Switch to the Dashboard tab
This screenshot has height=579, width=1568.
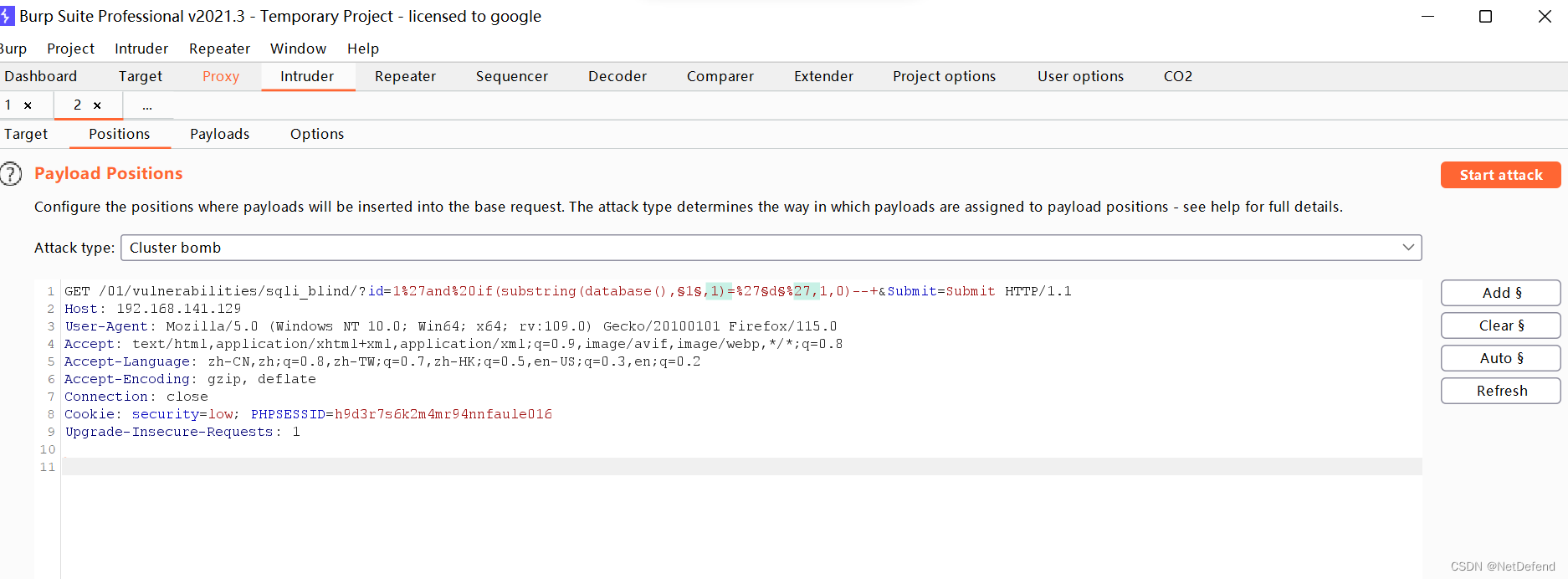[40, 76]
